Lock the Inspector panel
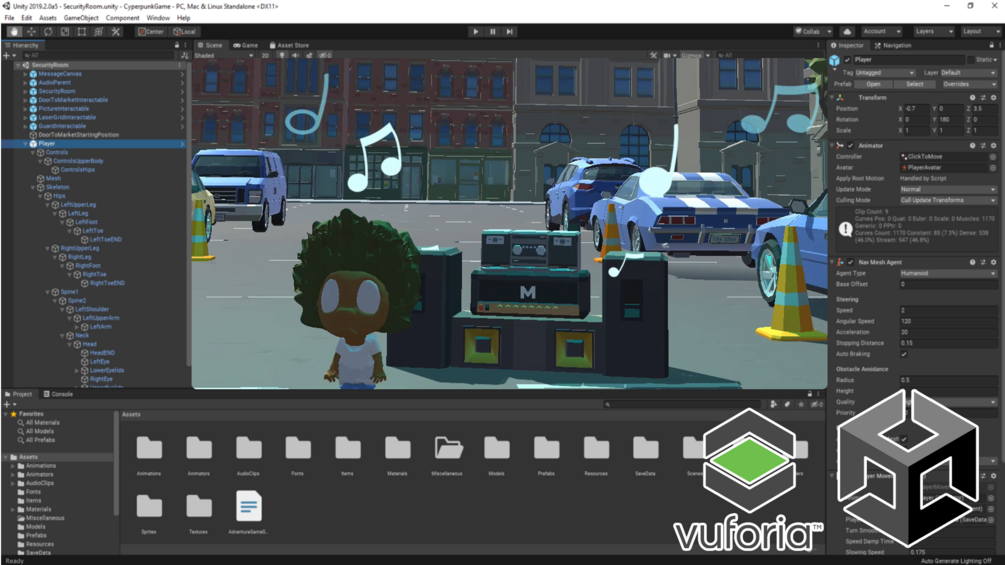1005x565 pixels. pyautogui.click(x=991, y=45)
